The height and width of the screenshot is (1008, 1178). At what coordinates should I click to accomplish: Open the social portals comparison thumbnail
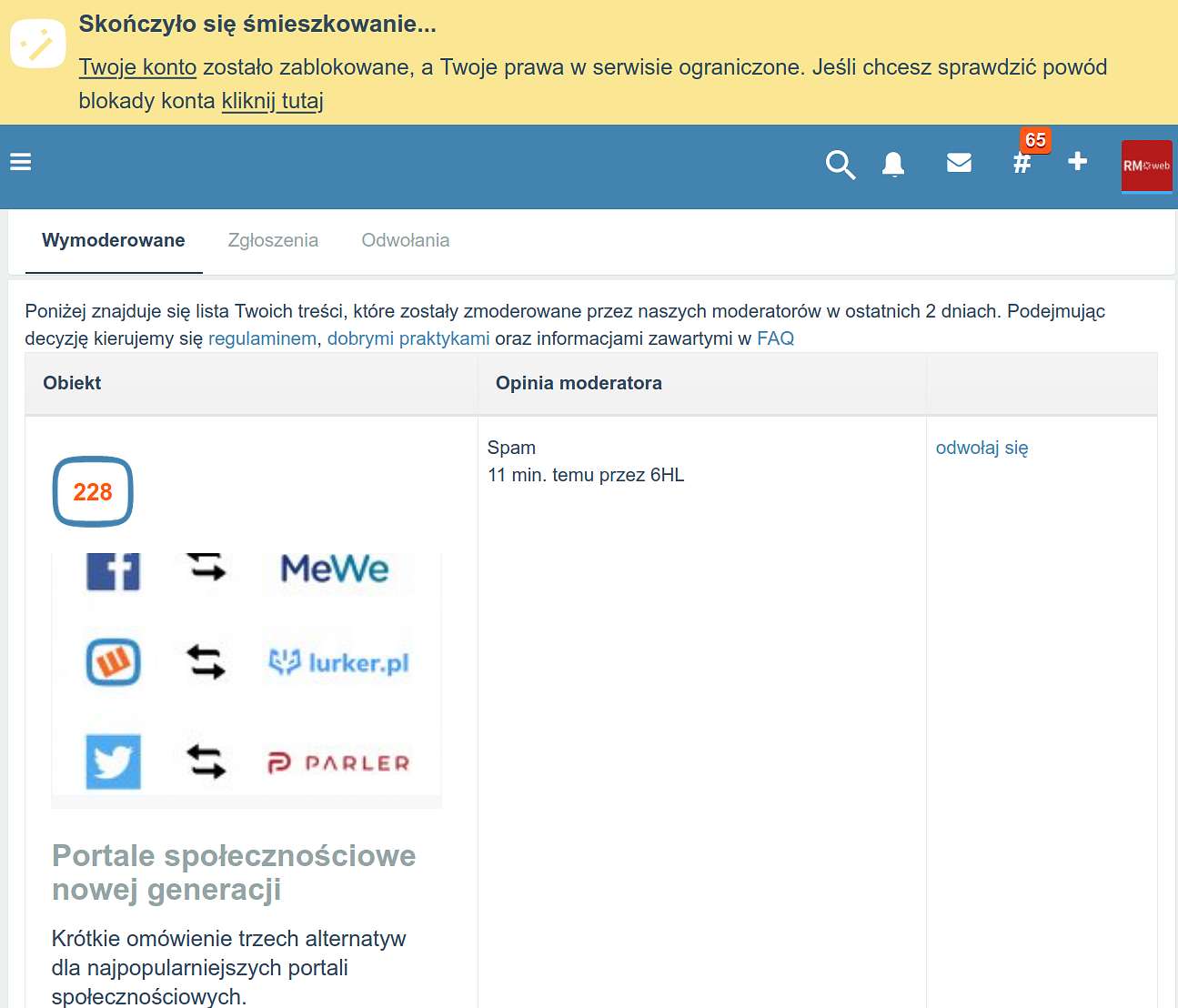click(247, 680)
